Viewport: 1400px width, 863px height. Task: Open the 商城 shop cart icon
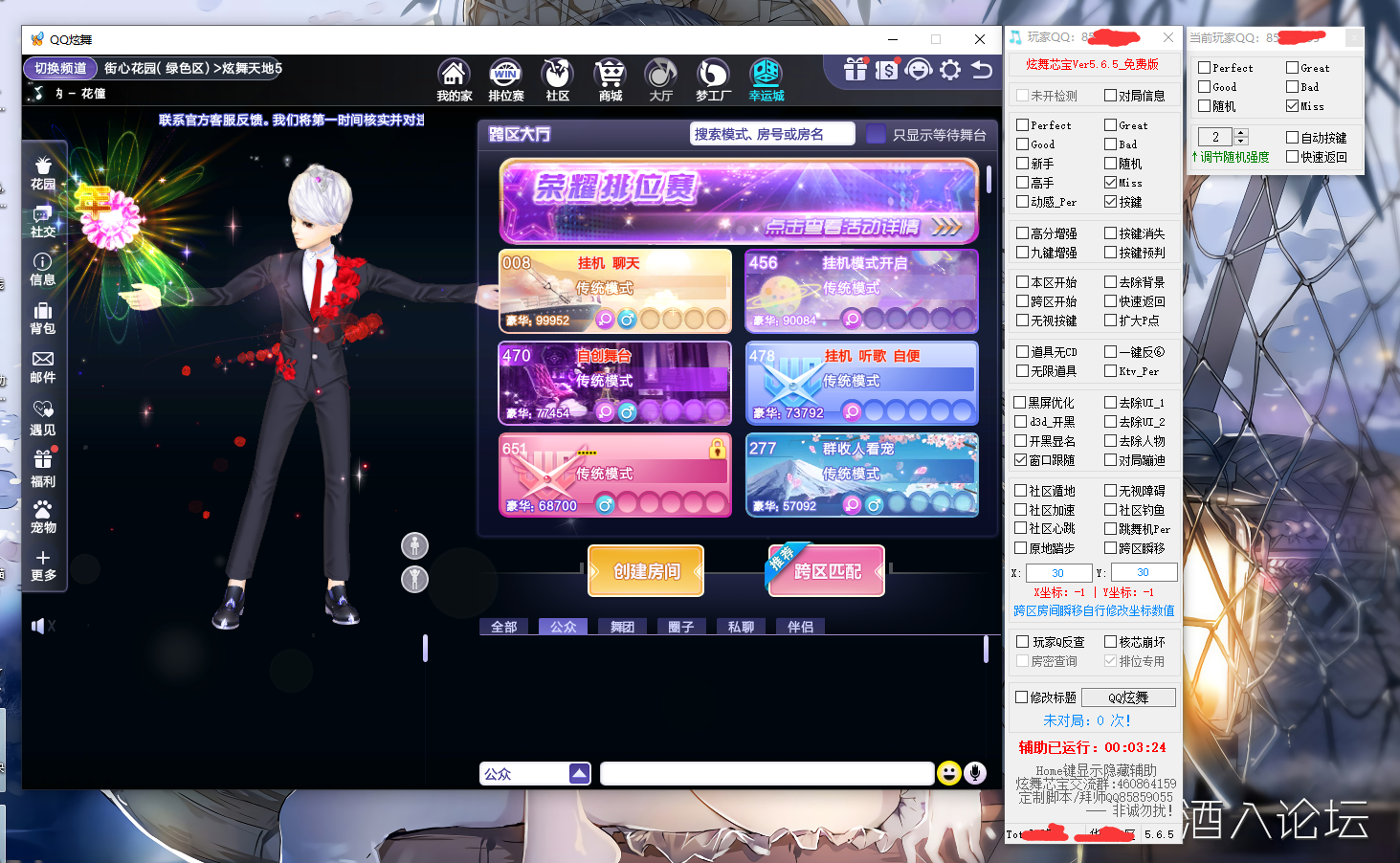[610, 77]
